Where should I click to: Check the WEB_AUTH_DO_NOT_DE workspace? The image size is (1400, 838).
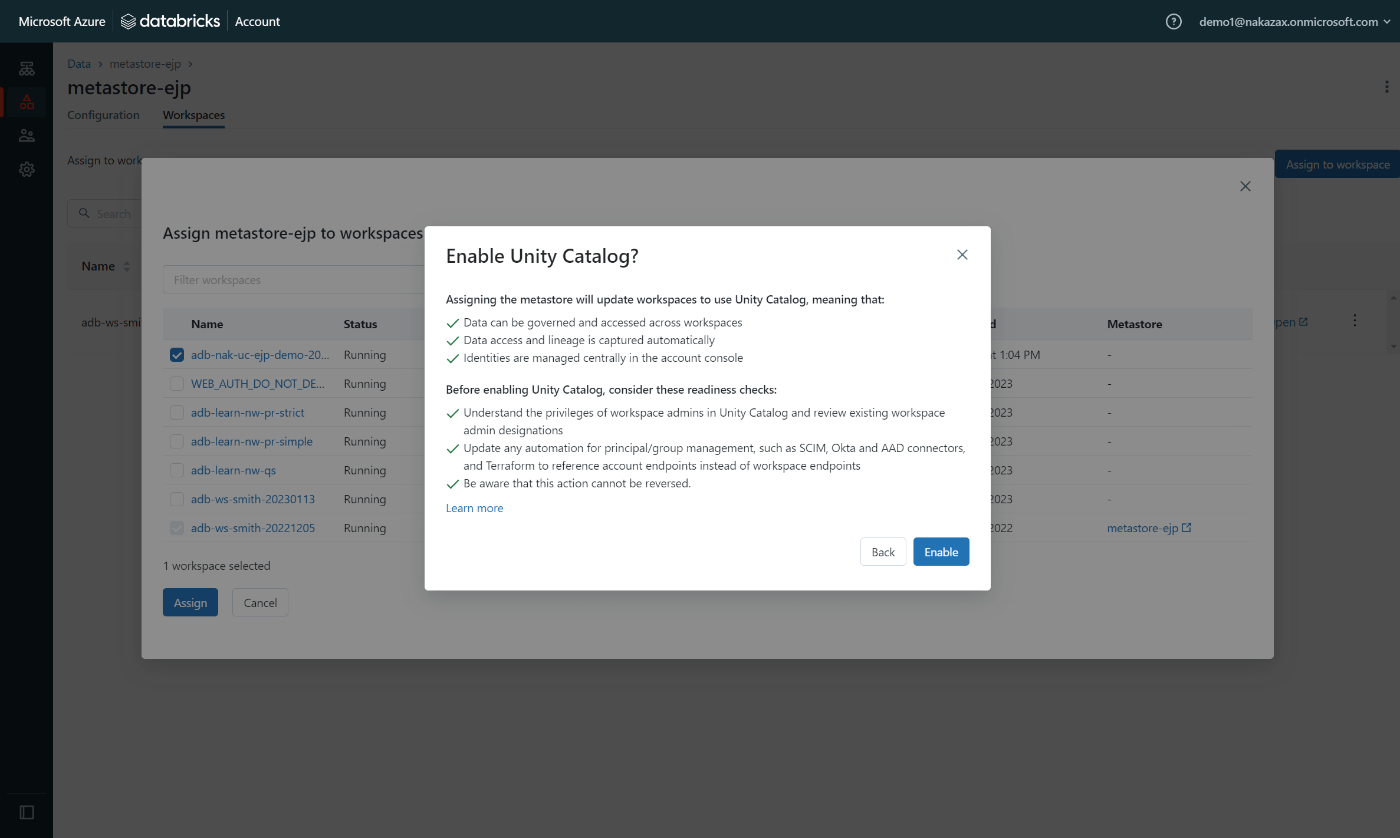tap(177, 383)
